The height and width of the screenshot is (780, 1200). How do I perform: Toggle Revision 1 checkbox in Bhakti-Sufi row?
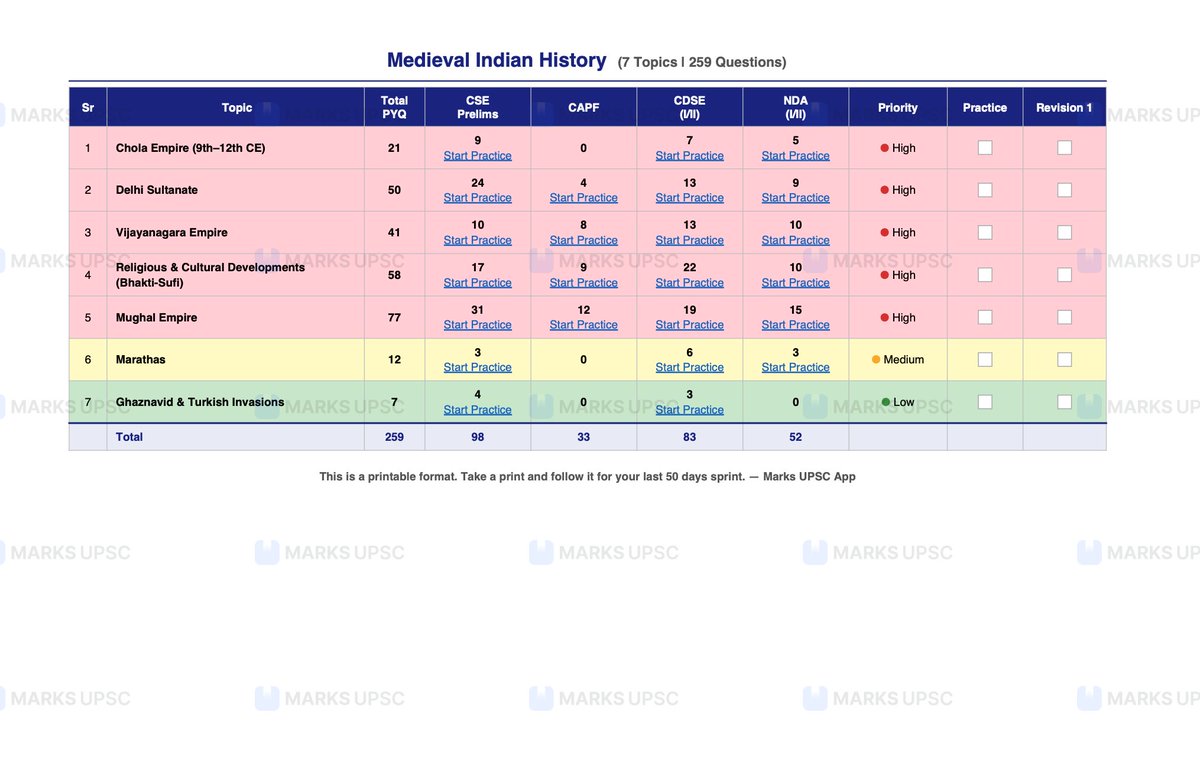[x=1065, y=274]
